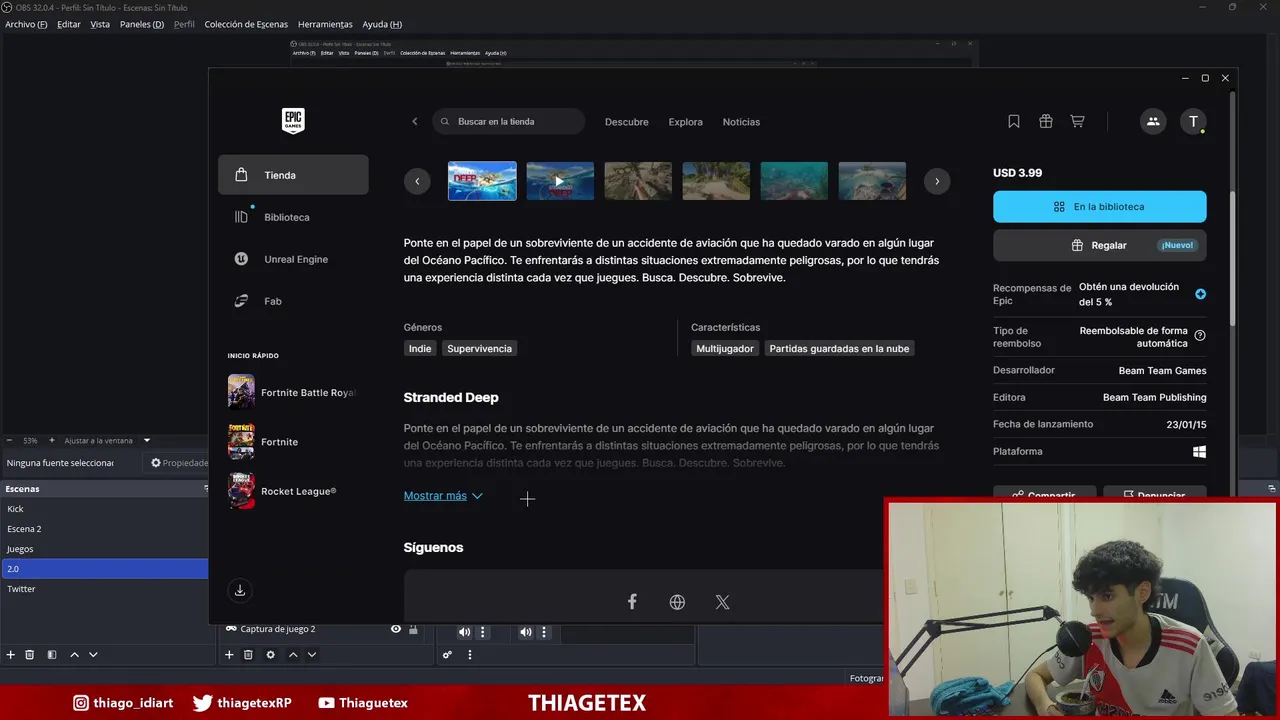The image size is (1280, 720).
Task: Open the shopping cart icon
Action: tap(1077, 121)
